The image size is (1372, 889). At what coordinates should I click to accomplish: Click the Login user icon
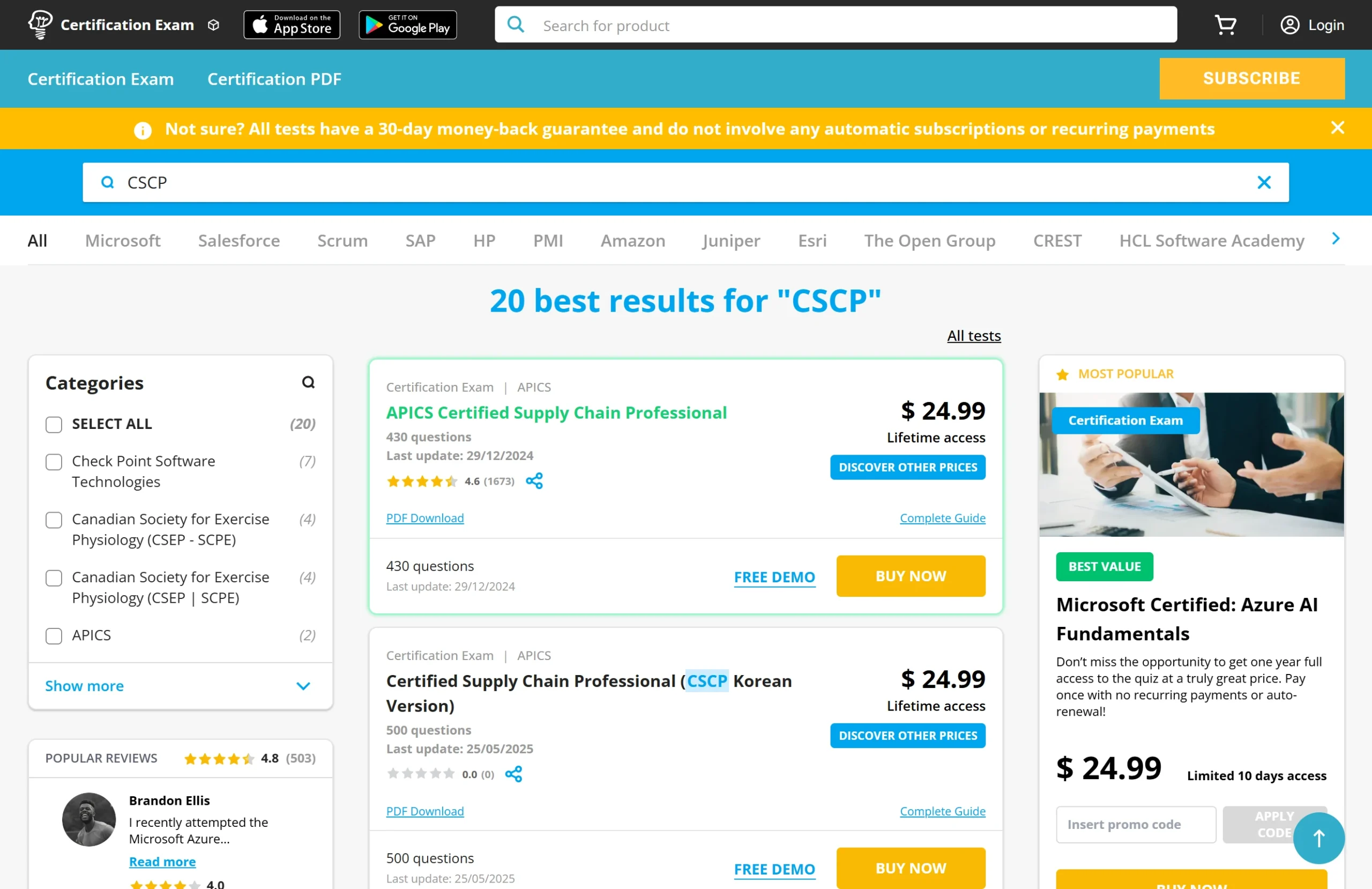(1290, 25)
